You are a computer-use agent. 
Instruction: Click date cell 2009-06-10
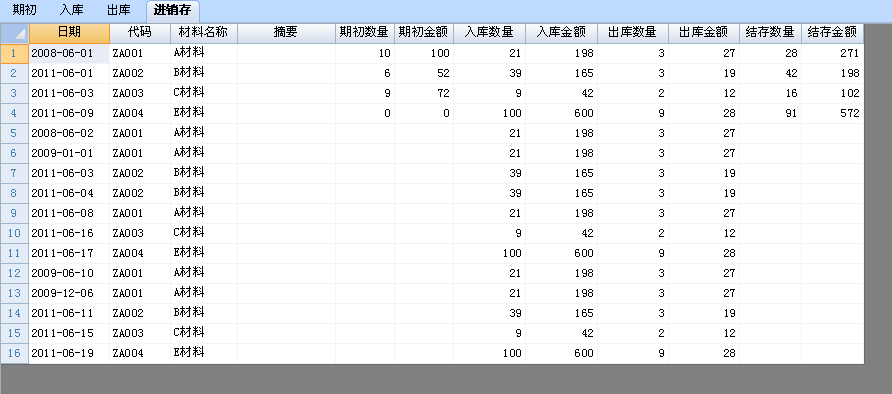click(69, 273)
